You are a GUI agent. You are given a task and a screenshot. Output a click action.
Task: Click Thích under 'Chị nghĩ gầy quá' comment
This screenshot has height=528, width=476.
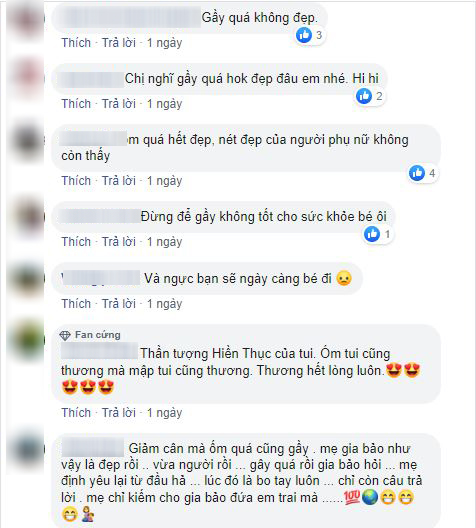76,104
